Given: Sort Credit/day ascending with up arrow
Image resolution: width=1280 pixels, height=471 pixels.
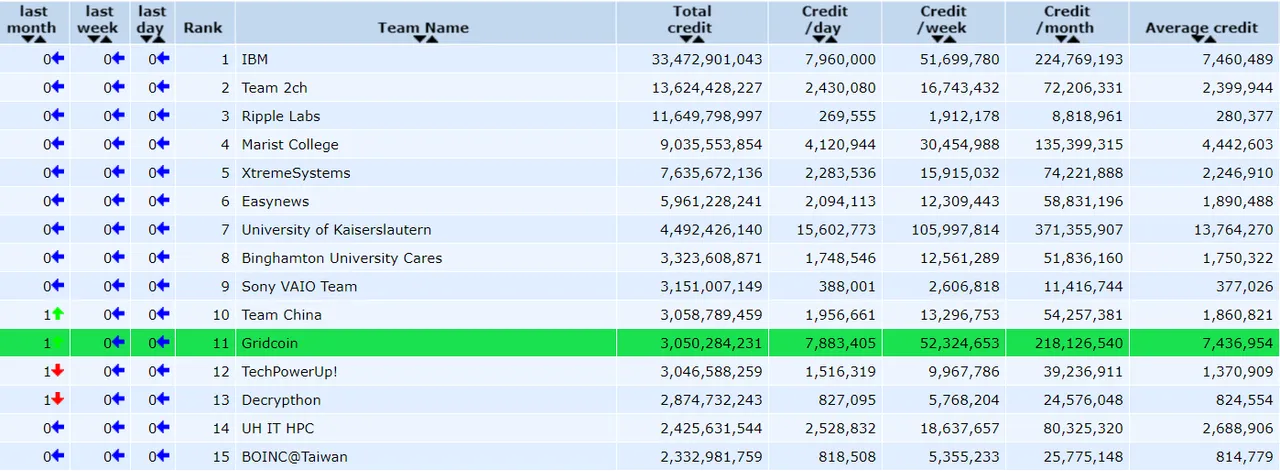Looking at the screenshot, I should click(x=831, y=39).
